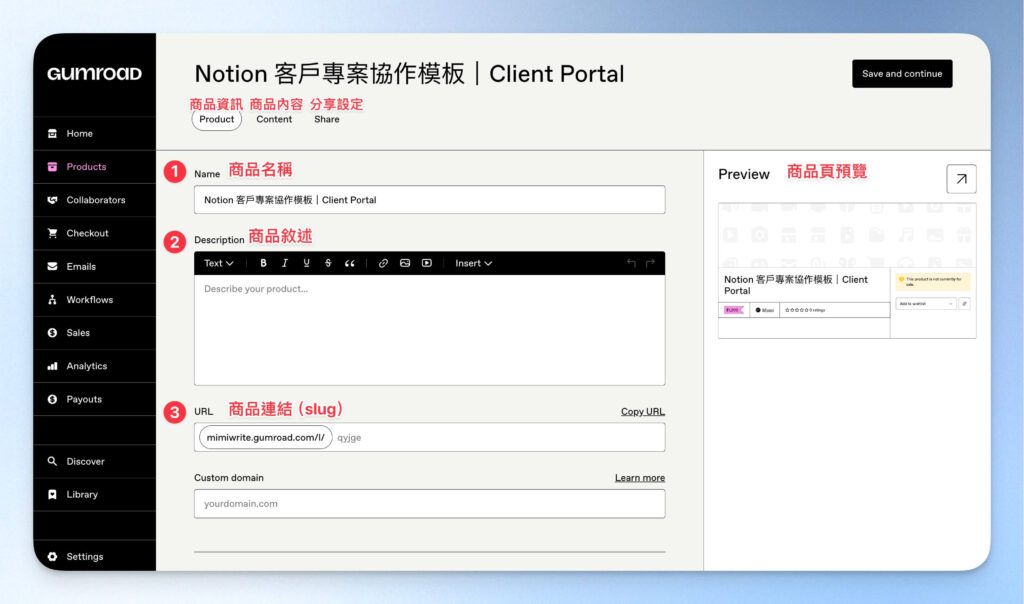Go to the Collaborators page

[x=95, y=200]
